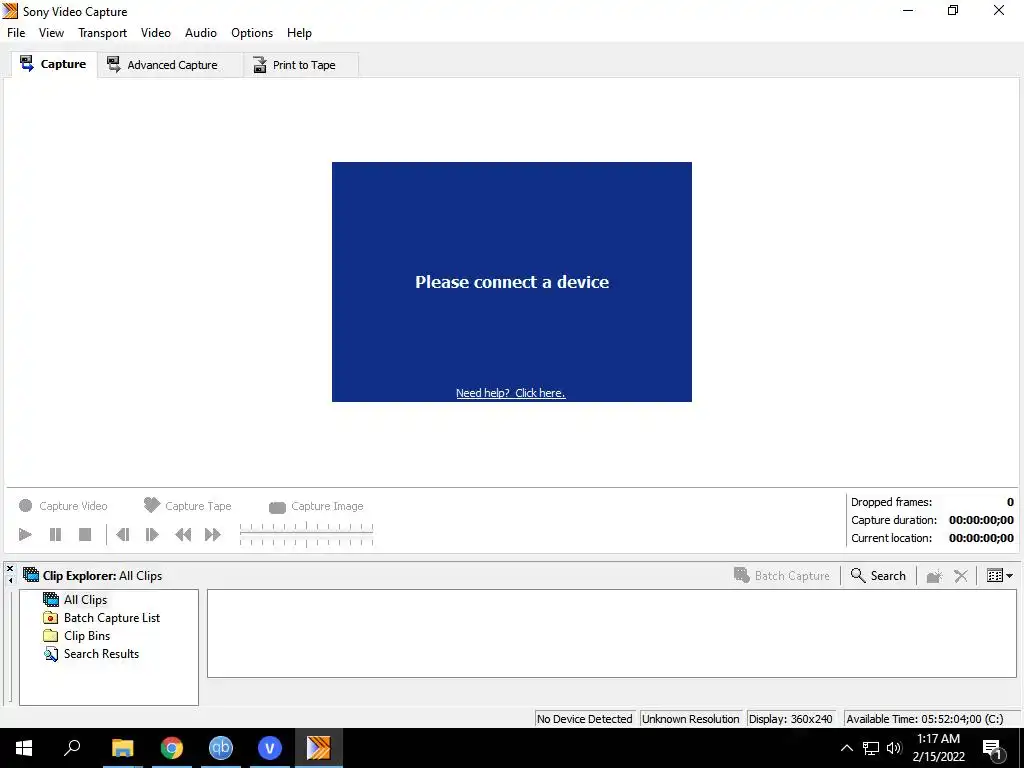Open the Clip Explorer views dropdown
This screenshot has width=1024, height=768.
click(x=1000, y=575)
